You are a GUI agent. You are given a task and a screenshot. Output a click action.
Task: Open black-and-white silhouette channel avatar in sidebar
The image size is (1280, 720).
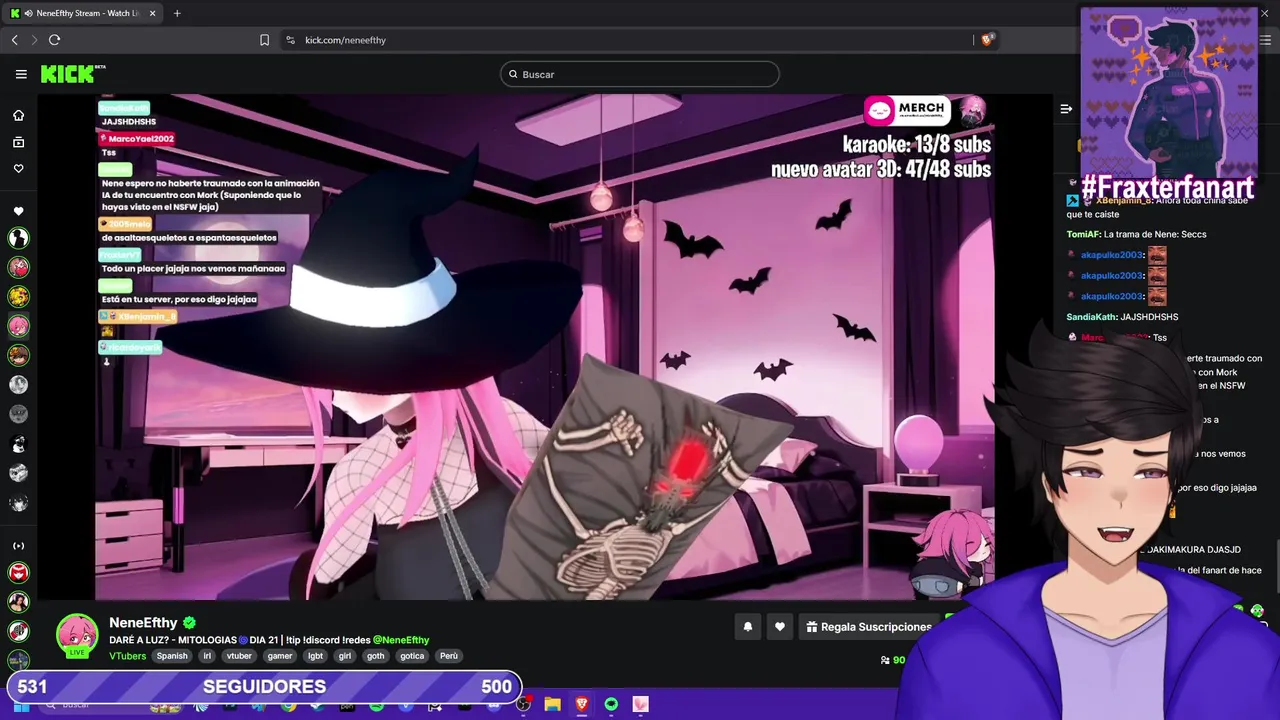tap(18, 238)
